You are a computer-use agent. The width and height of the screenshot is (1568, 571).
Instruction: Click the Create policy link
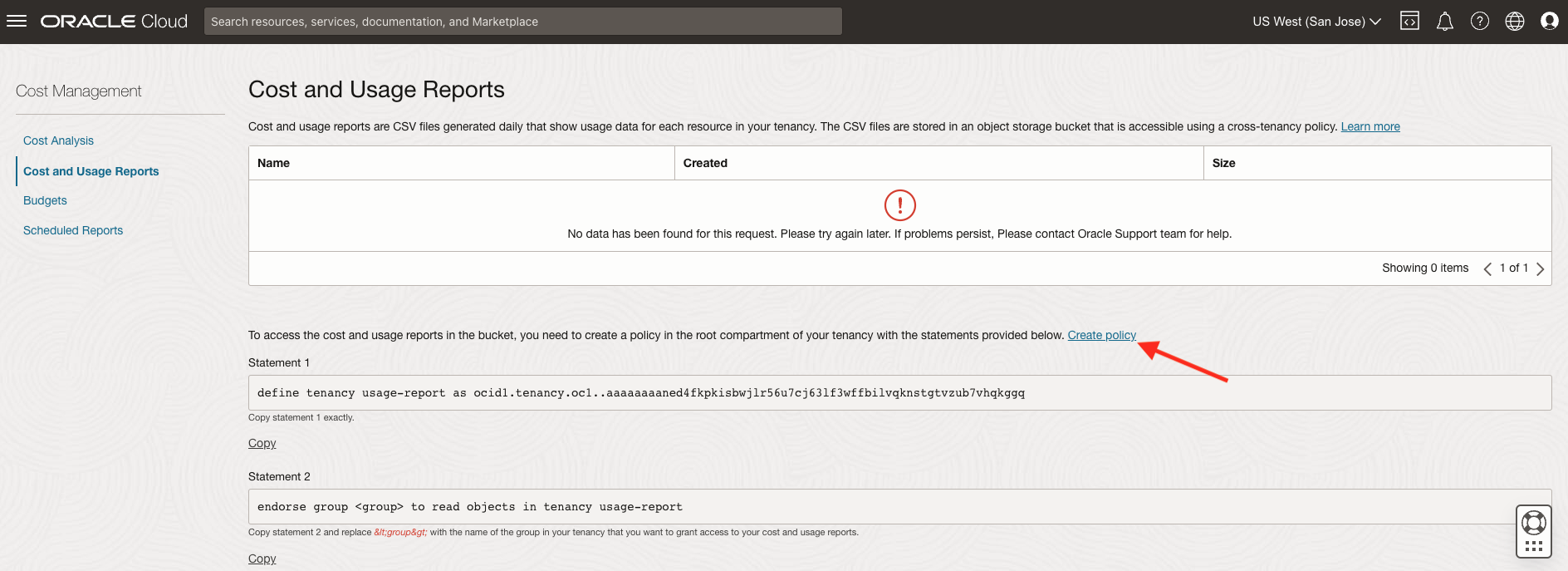(x=1101, y=335)
